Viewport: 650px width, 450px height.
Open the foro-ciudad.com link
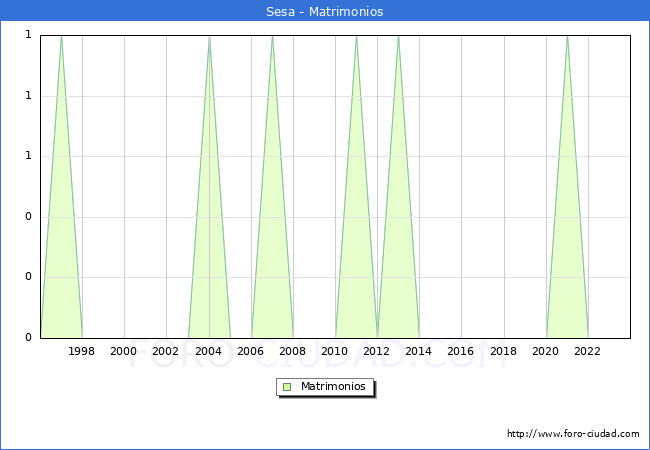pos(573,434)
